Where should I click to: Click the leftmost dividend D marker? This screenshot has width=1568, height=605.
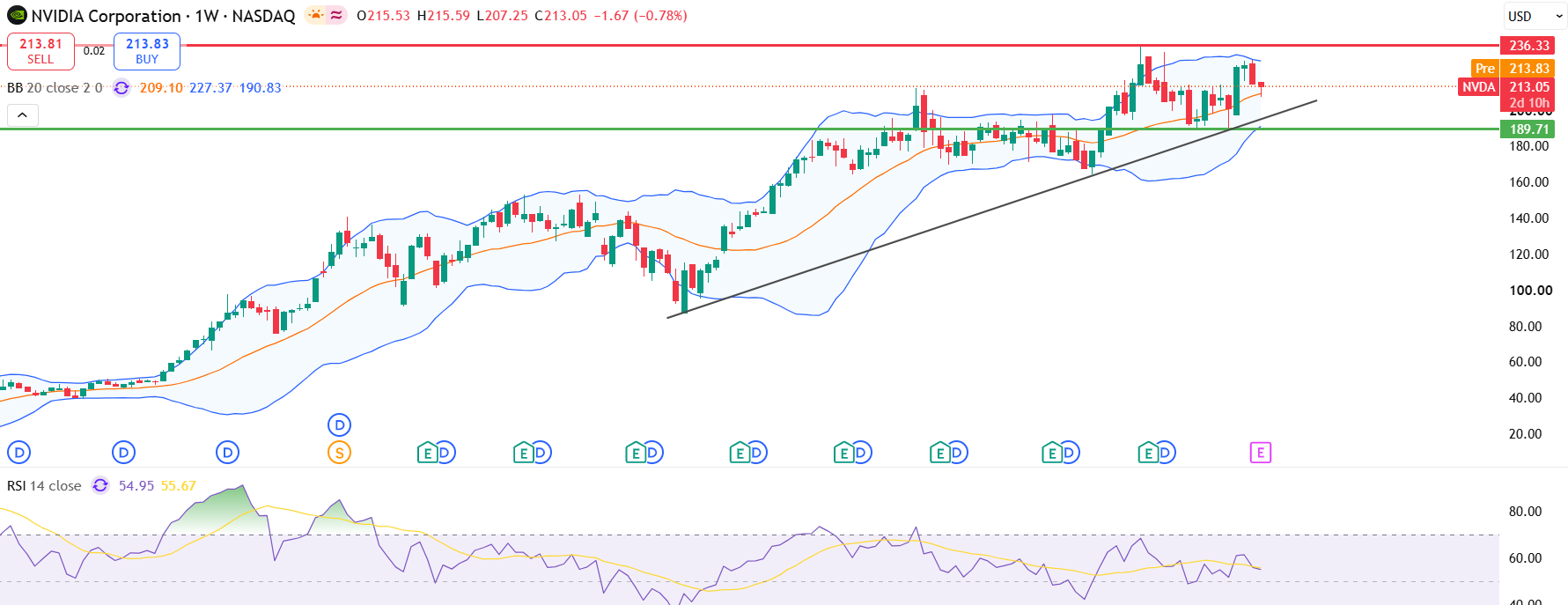(19, 453)
